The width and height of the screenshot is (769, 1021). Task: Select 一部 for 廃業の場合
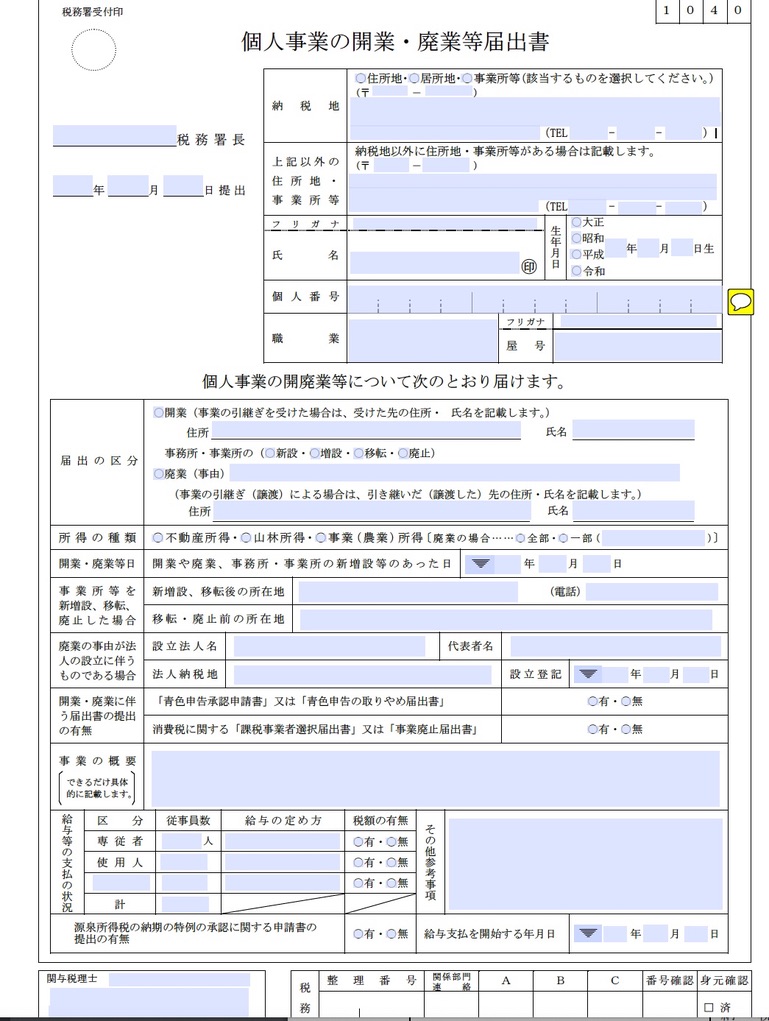tap(564, 538)
